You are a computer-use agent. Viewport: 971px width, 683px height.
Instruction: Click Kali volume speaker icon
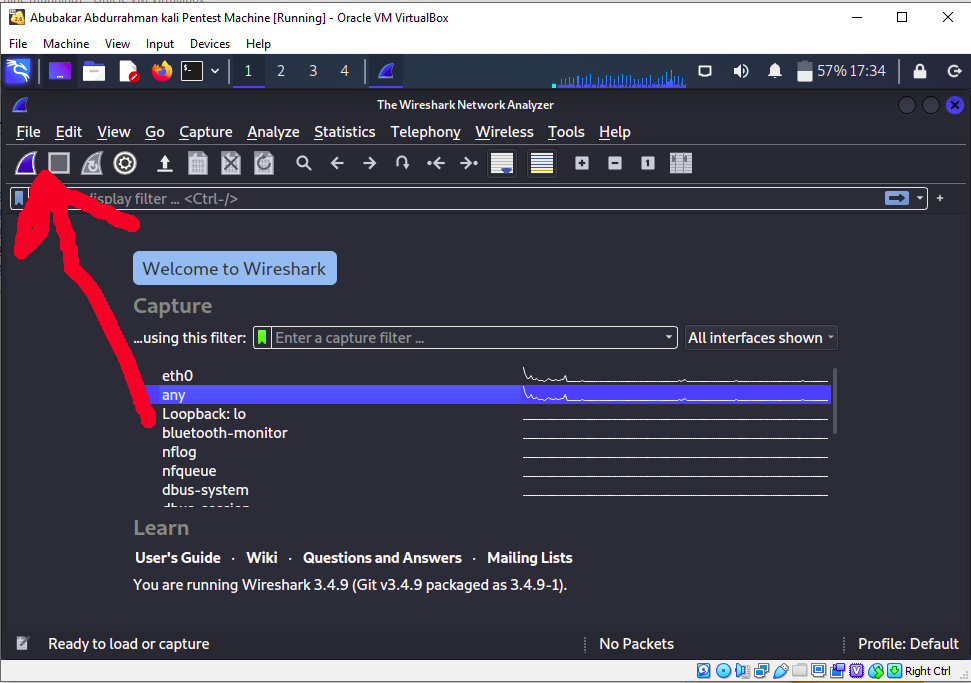coord(741,71)
